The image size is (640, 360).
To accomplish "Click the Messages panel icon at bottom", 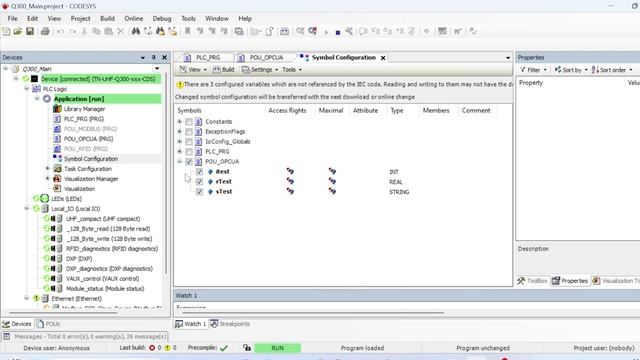I will click(x=7, y=336).
